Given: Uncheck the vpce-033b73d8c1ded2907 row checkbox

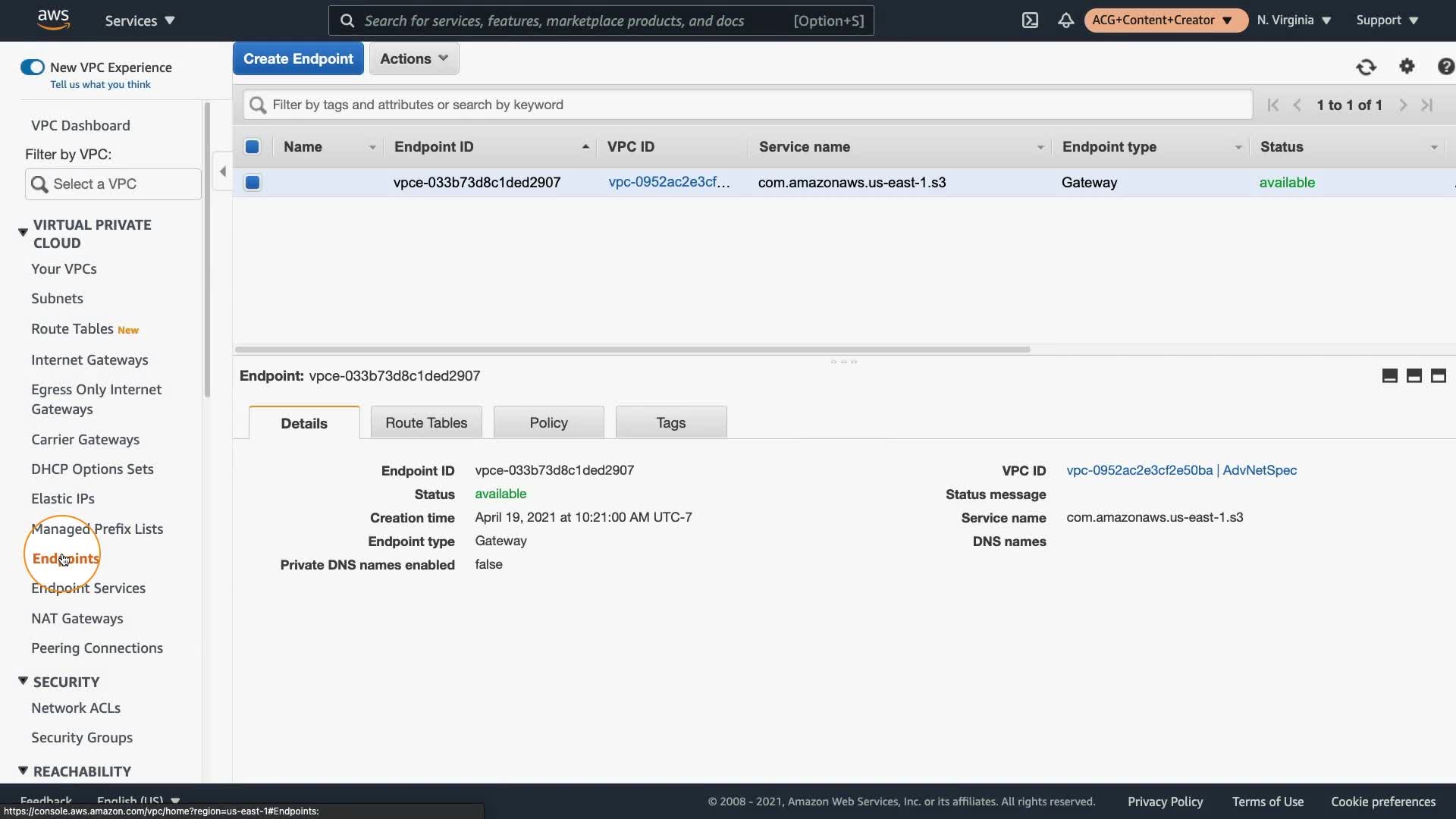Looking at the screenshot, I should (x=253, y=183).
